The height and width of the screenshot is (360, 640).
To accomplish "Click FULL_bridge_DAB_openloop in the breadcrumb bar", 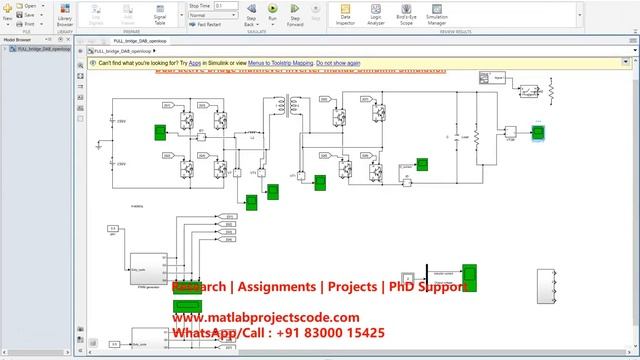I will 122,51.
